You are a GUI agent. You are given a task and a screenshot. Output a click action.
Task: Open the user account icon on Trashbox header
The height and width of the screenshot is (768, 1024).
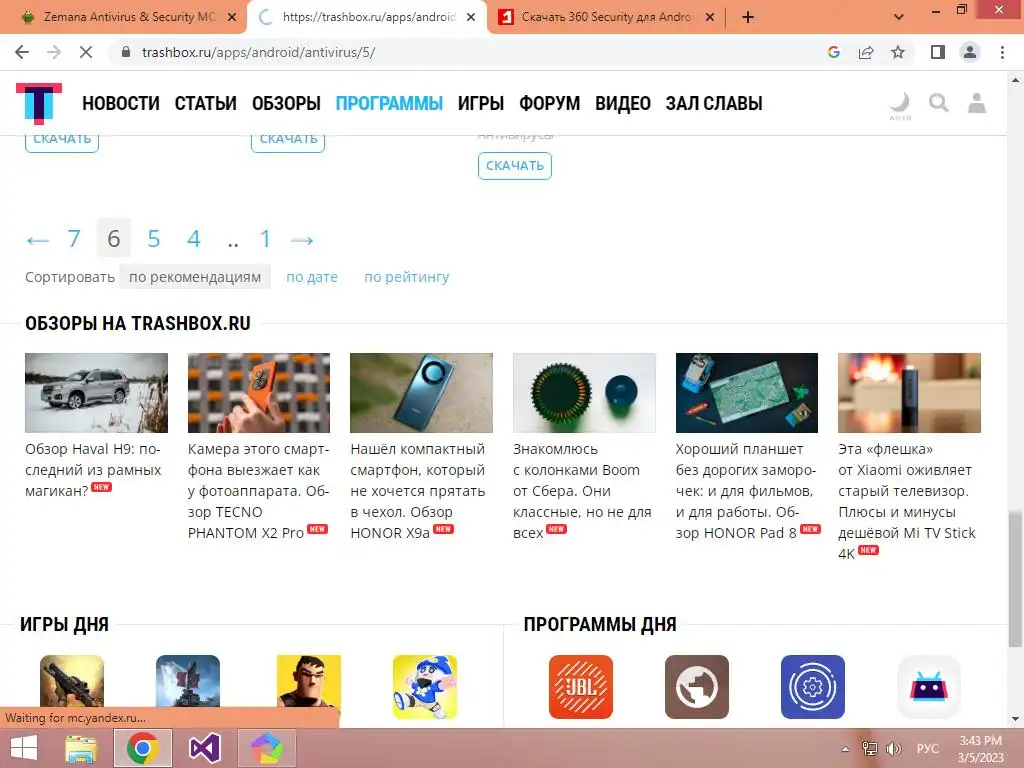pyautogui.click(x=976, y=103)
